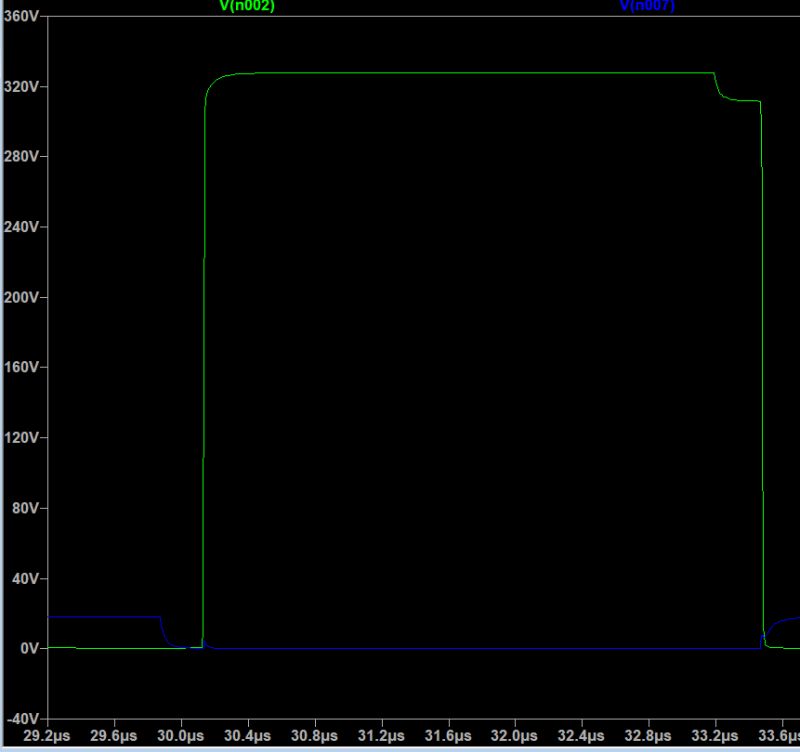Screen dimensions: 800x752
Task: Click the 29.6µs time axis label
Action: click(114, 736)
